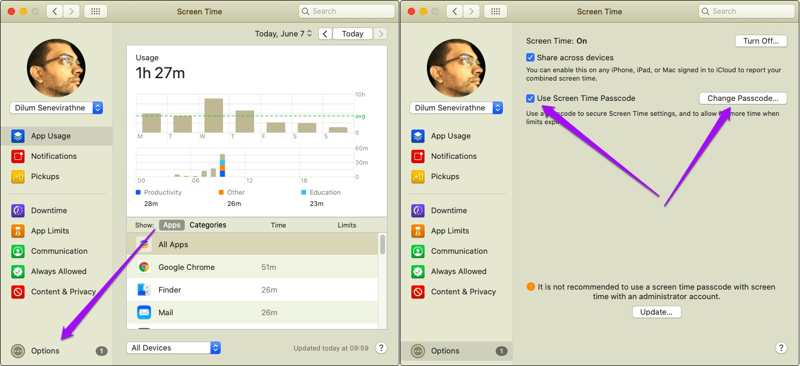Image resolution: width=800 pixels, height=366 pixels.
Task: Click the Turn Off button
Action: coord(761,41)
